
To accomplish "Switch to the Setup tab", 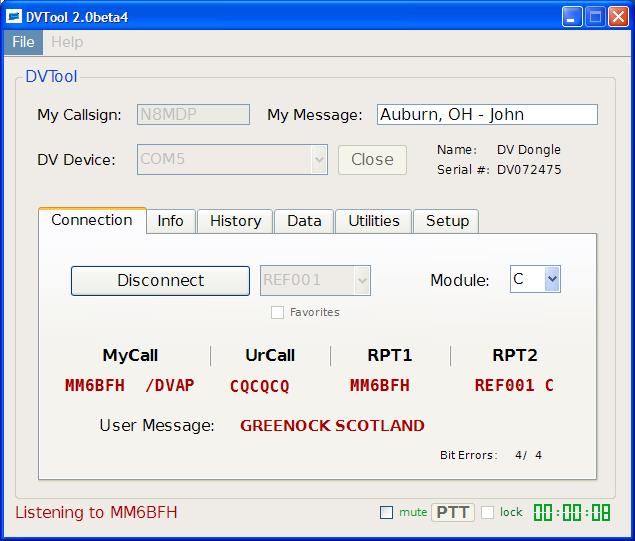I will point(447,222).
